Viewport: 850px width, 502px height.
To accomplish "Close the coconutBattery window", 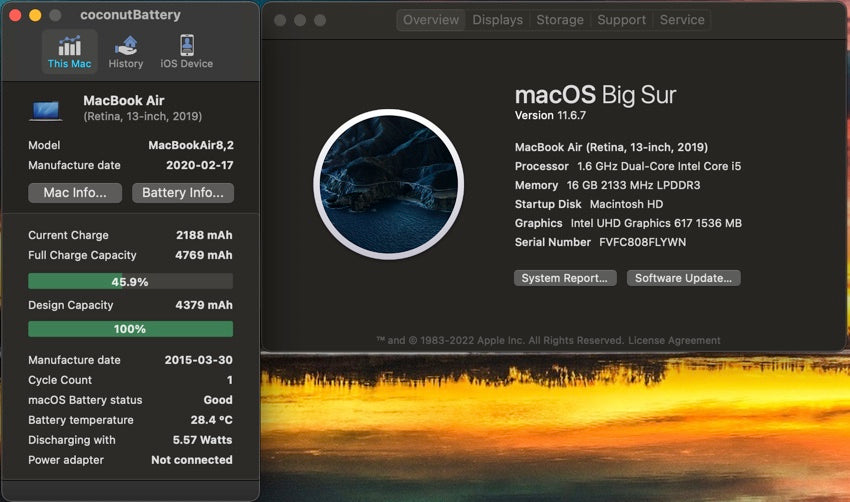I will click(x=15, y=15).
